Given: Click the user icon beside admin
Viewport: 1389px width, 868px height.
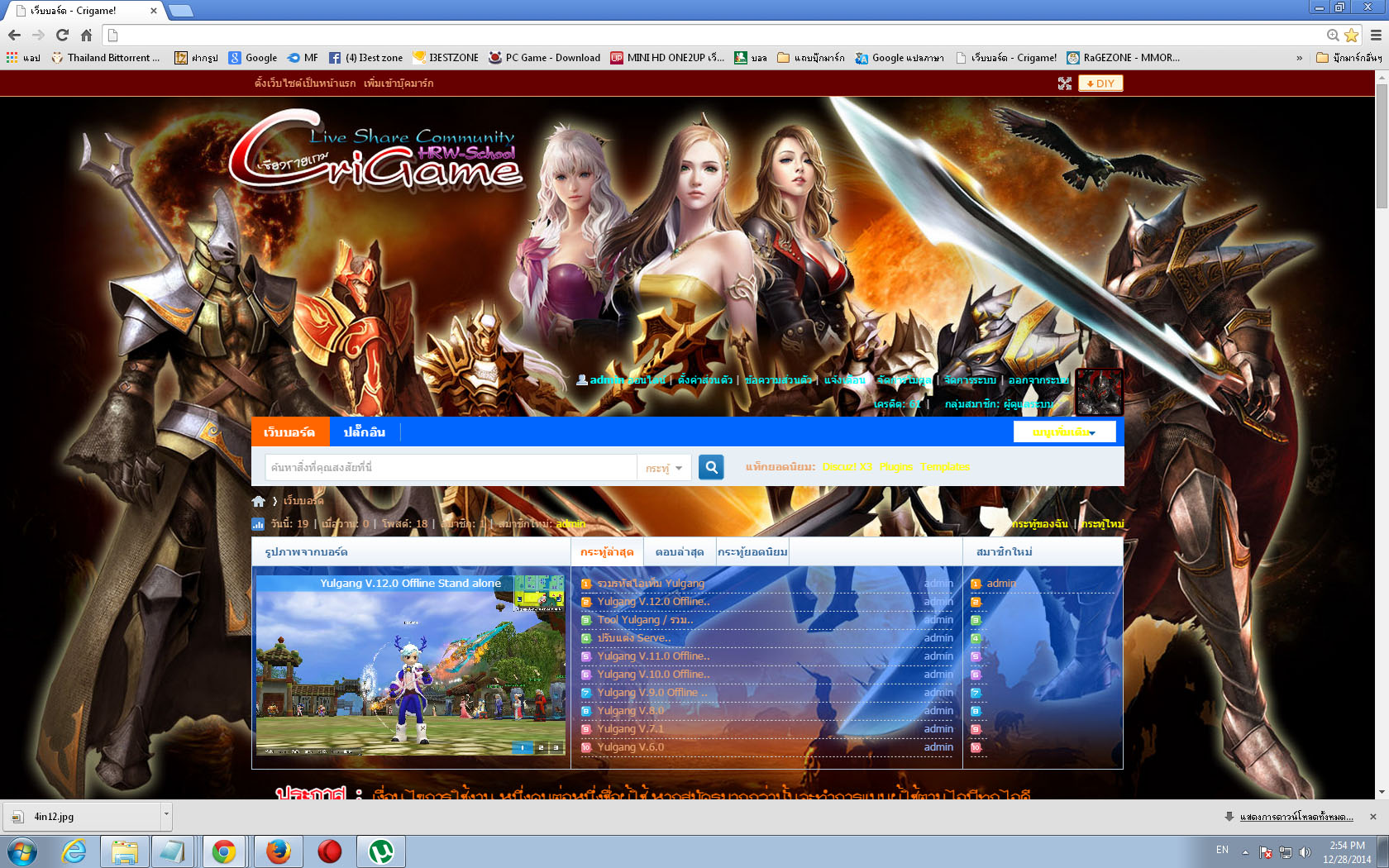Looking at the screenshot, I should (x=582, y=379).
